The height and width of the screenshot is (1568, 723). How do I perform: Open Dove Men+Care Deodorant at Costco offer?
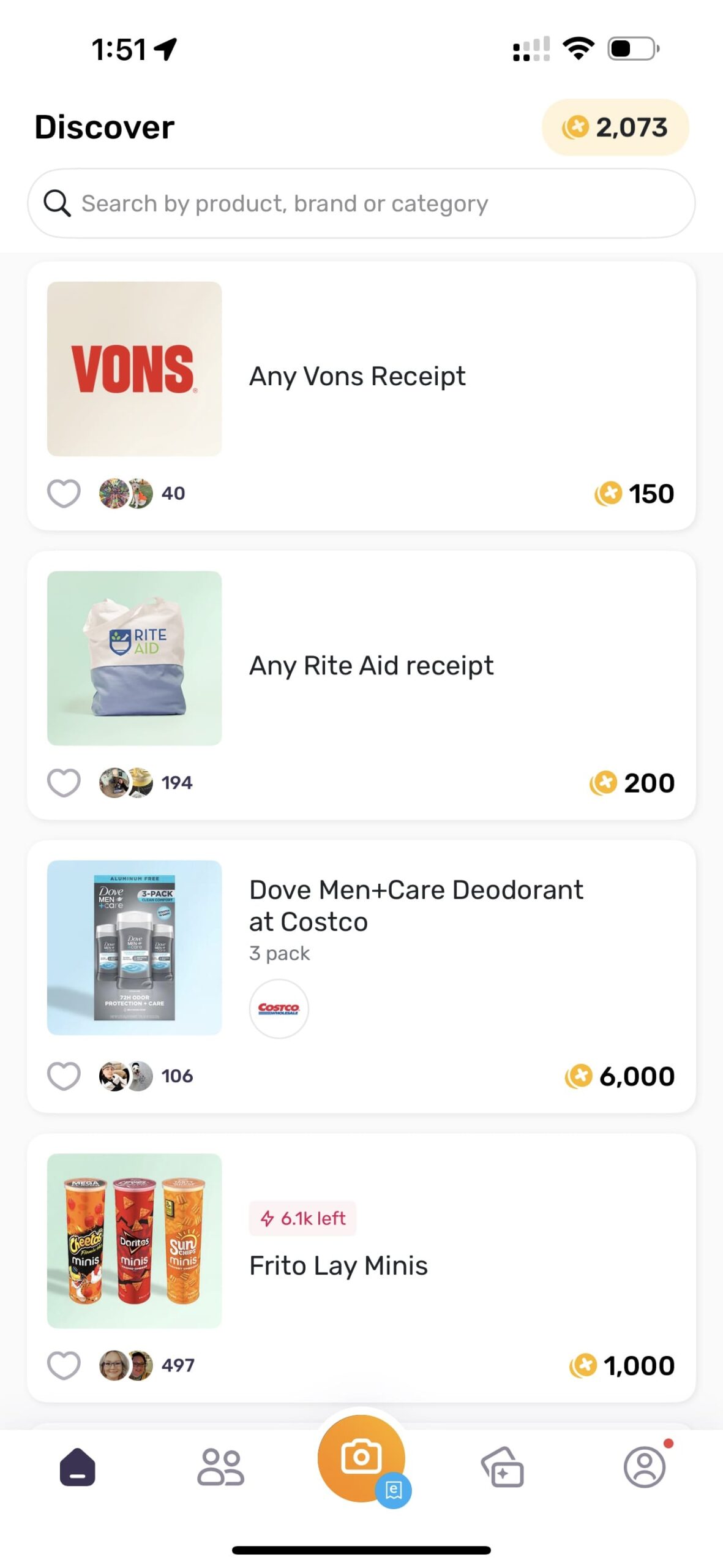pos(416,905)
